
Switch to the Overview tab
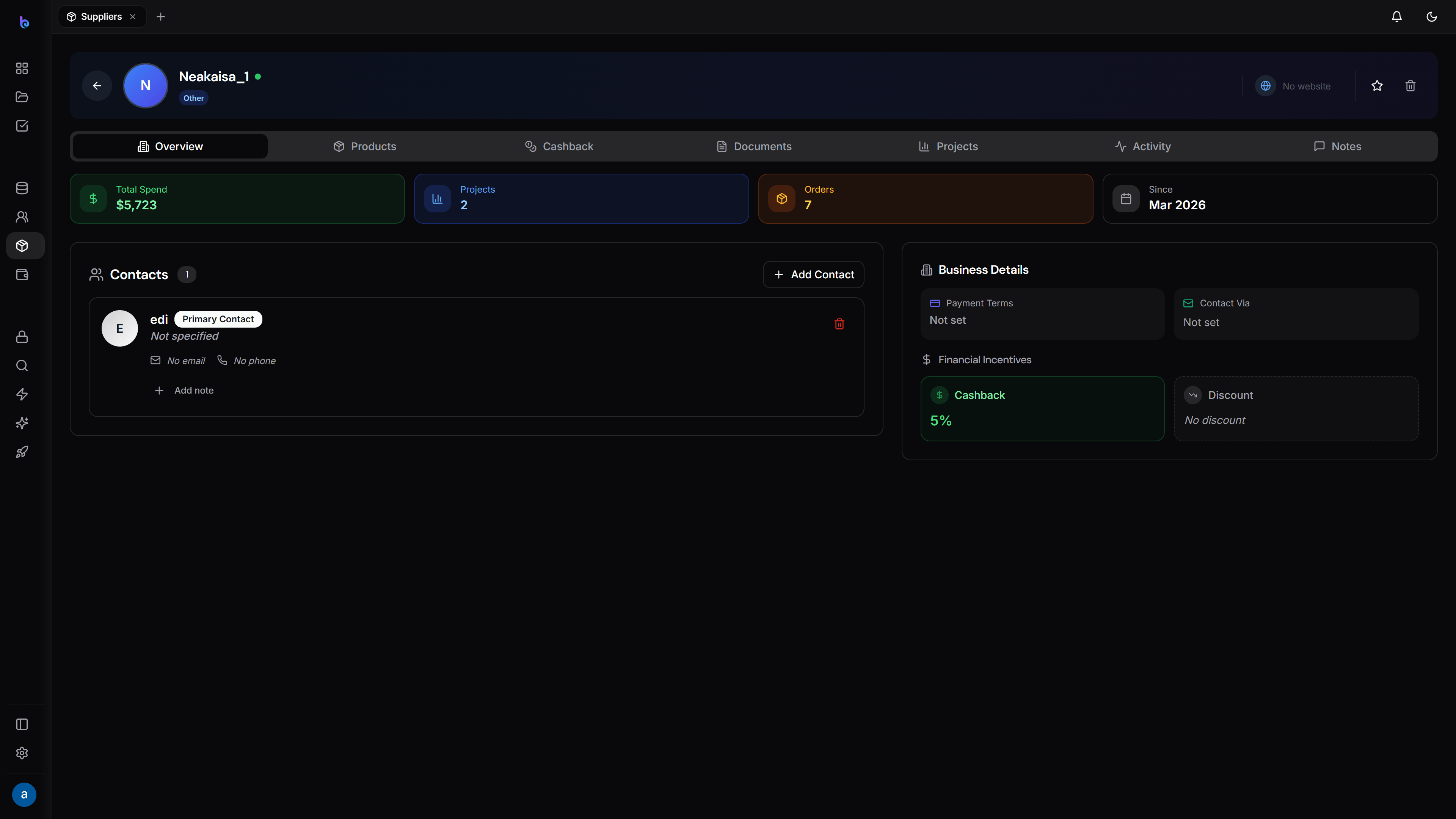tap(170, 146)
